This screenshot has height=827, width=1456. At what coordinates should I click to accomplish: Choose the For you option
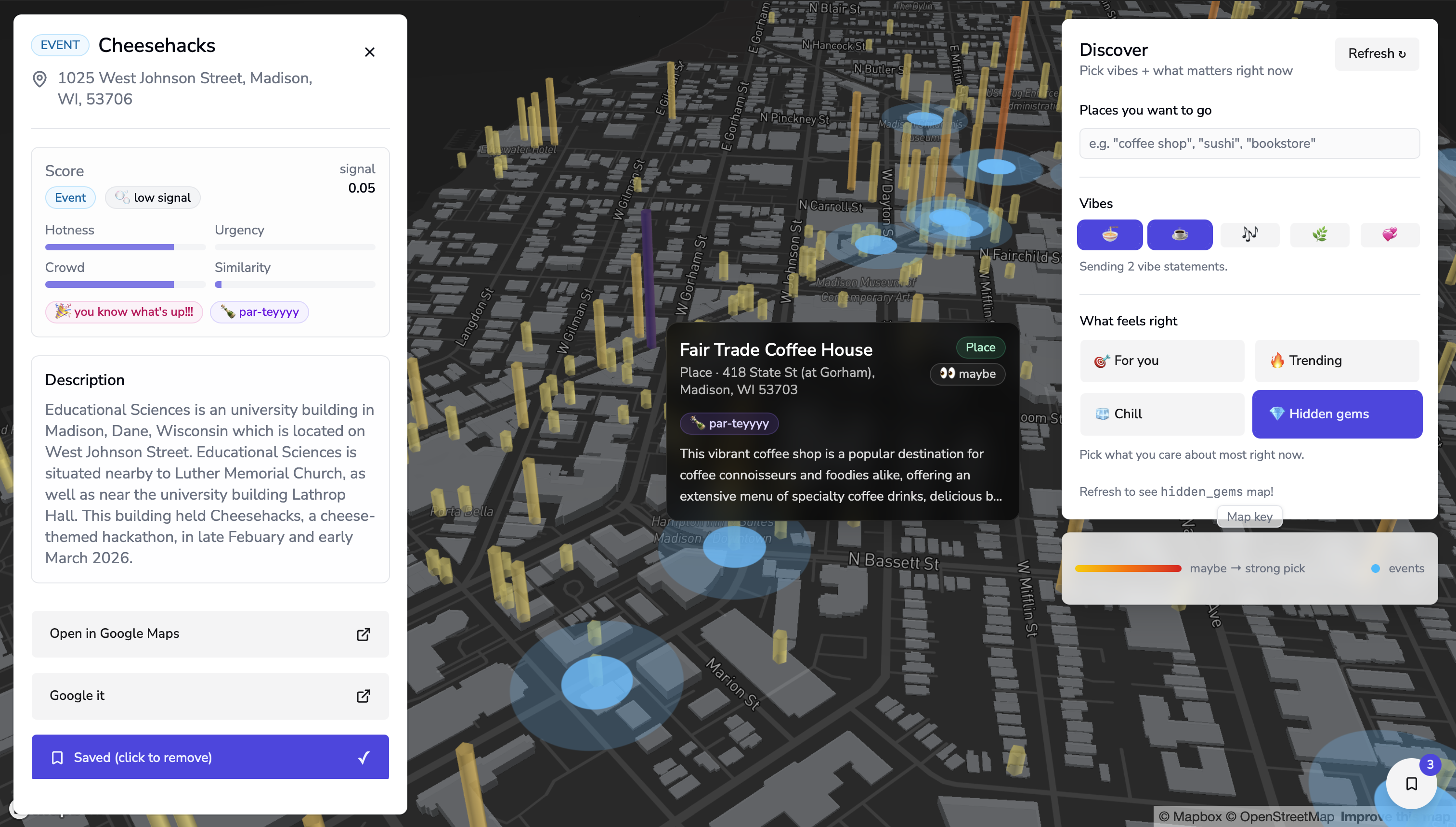1161,361
